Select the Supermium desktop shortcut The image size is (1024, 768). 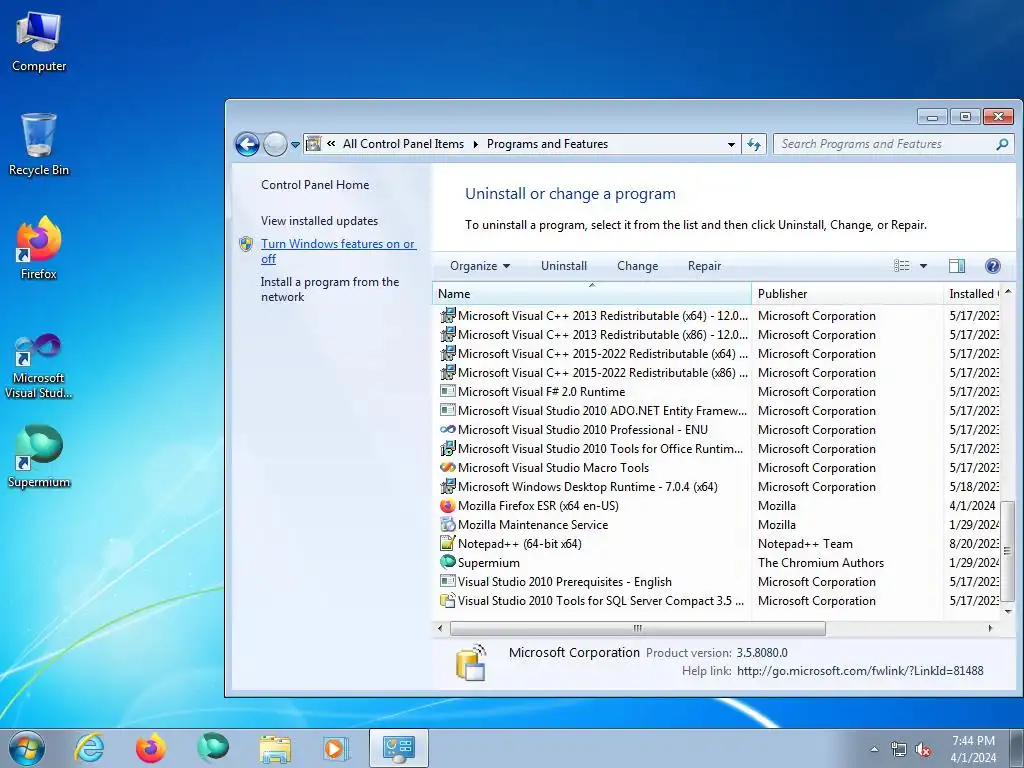tap(39, 457)
